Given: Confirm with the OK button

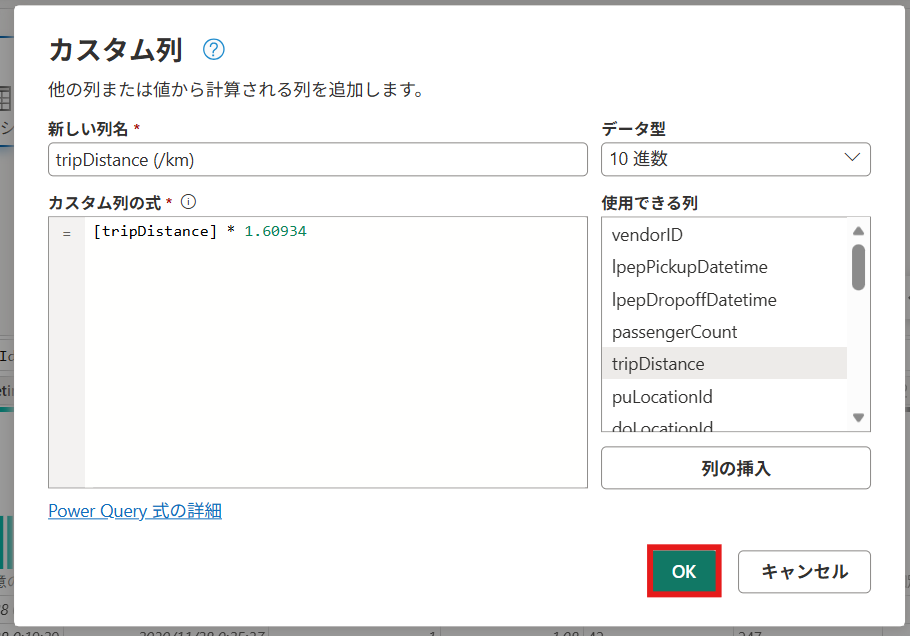Looking at the screenshot, I should [684, 572].
